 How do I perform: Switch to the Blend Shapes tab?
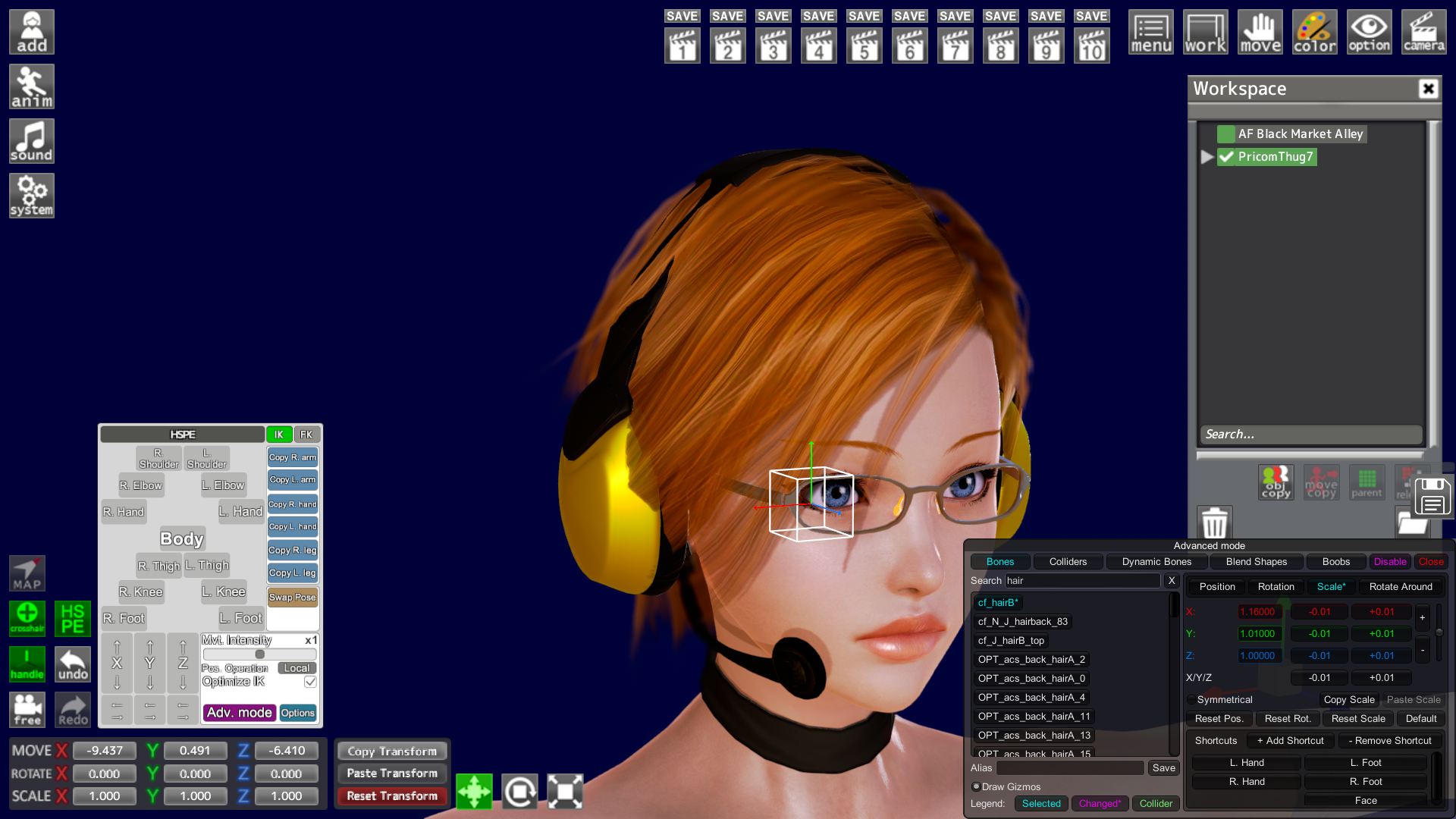(x=1256, y=562)
